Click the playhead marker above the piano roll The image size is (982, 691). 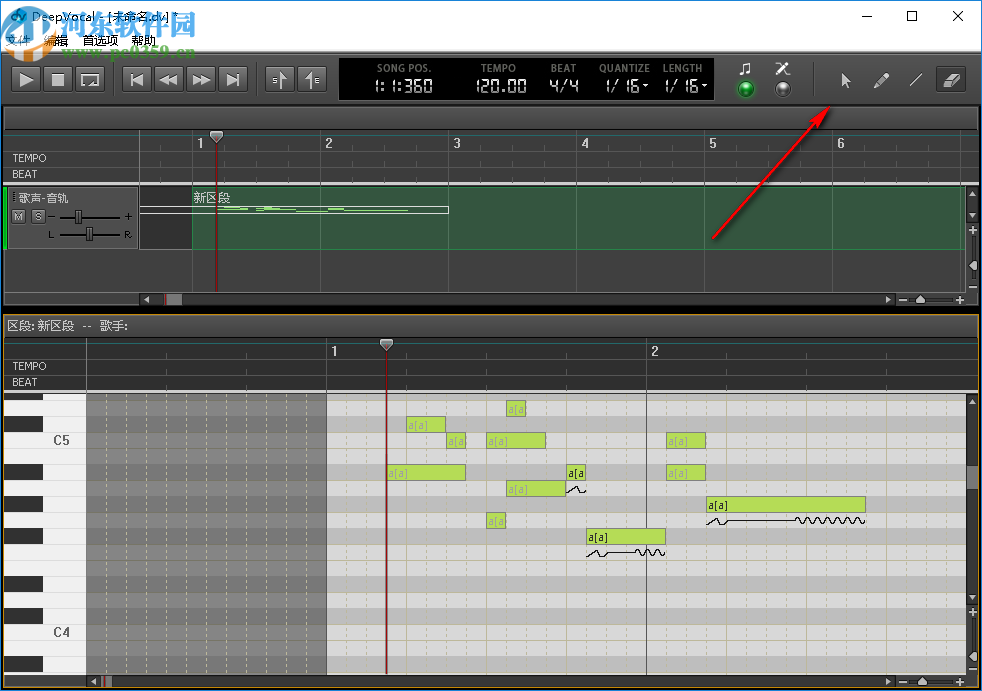tap(387, 344)
